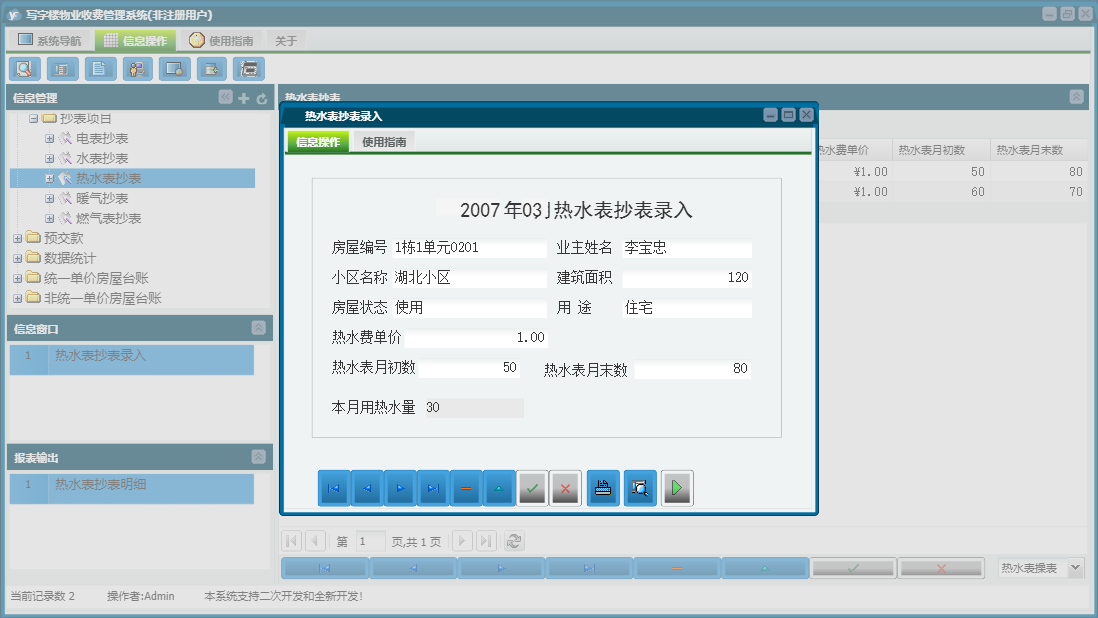Go to the next record in the dialog
Screen dimensions: 1098x618
401,488
